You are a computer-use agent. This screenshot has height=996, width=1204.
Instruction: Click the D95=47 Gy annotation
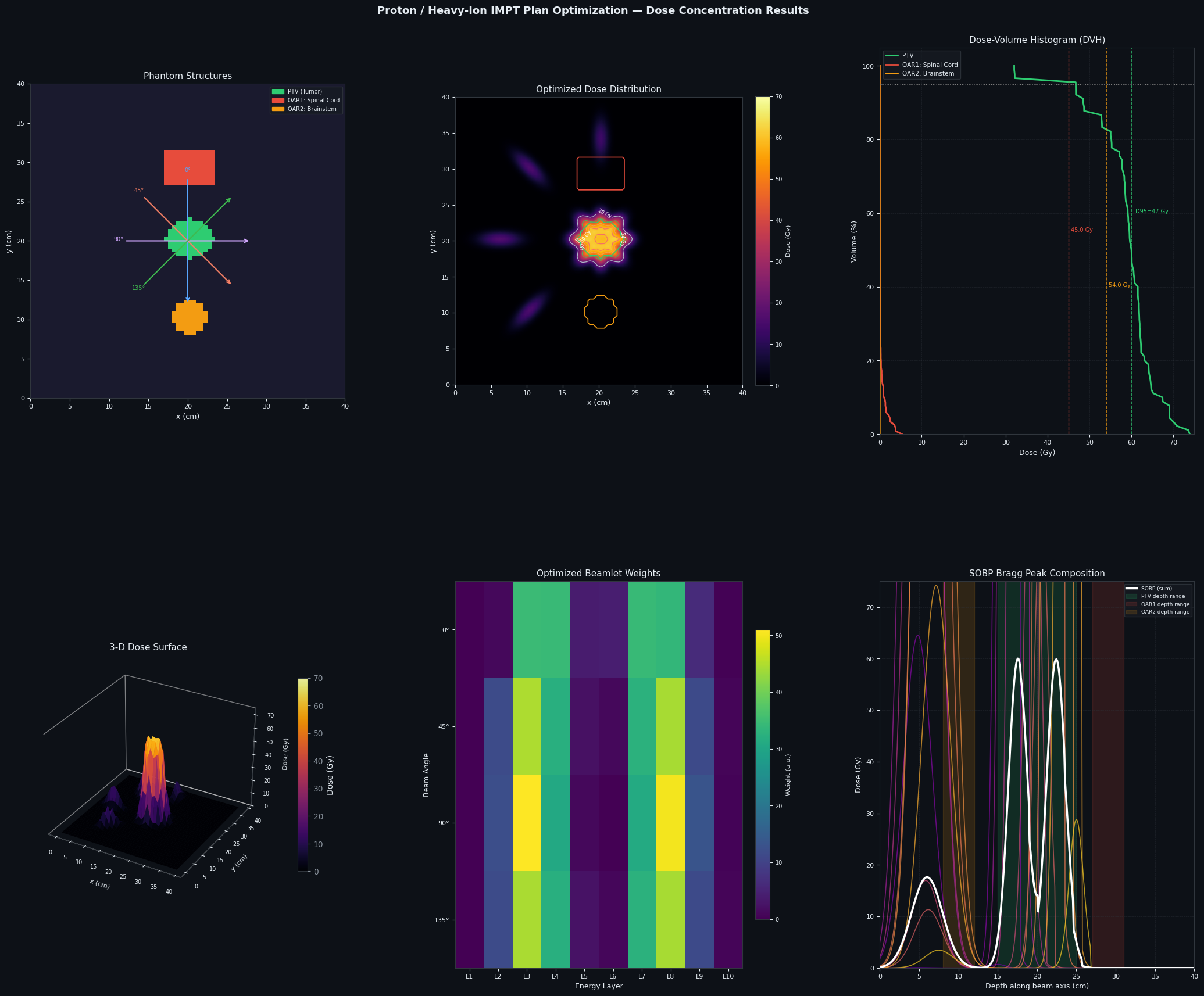pyautogui.click(x=1152, y=212)
